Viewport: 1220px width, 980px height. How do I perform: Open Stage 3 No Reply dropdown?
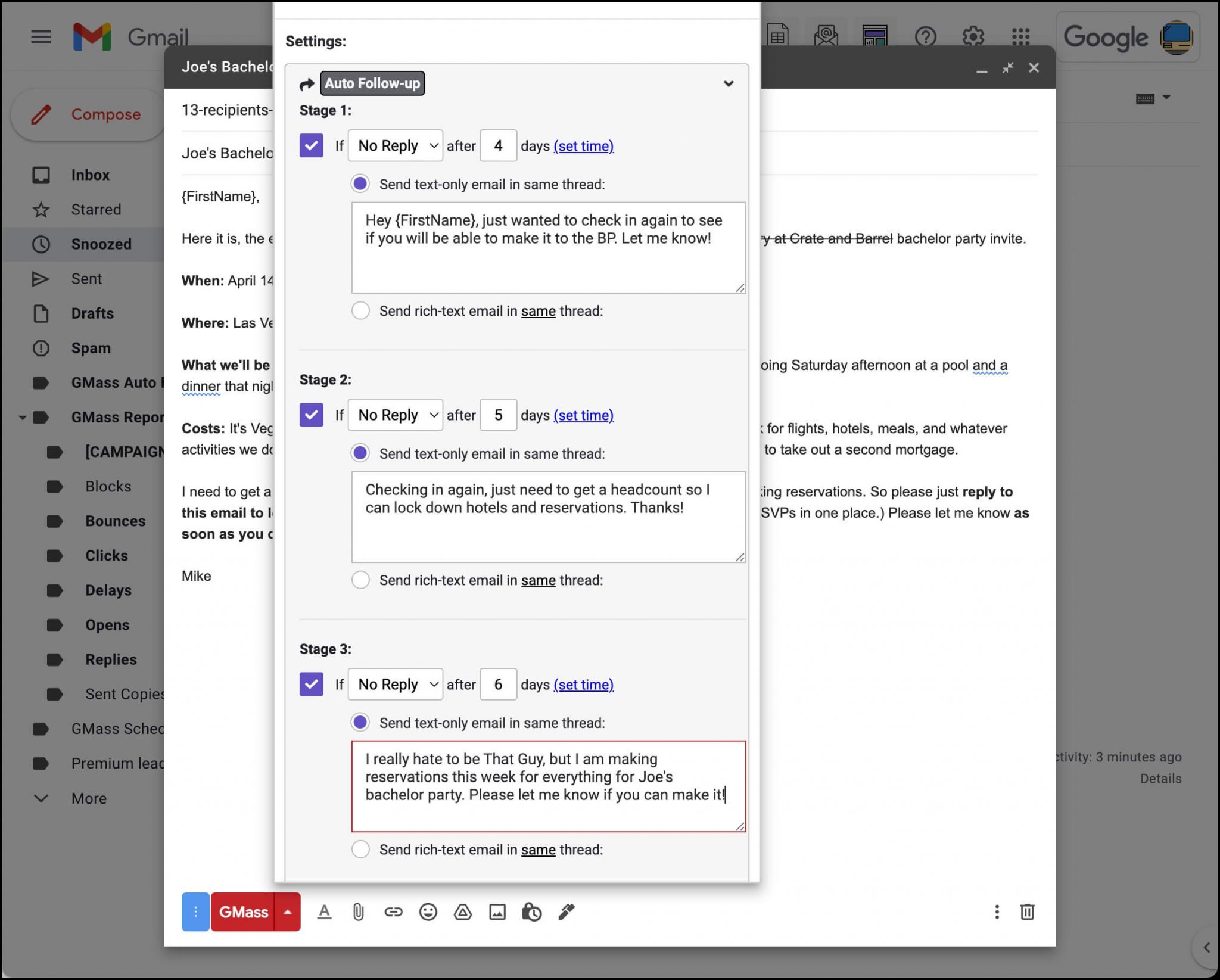pyautogui.click(x=396, y=684)
